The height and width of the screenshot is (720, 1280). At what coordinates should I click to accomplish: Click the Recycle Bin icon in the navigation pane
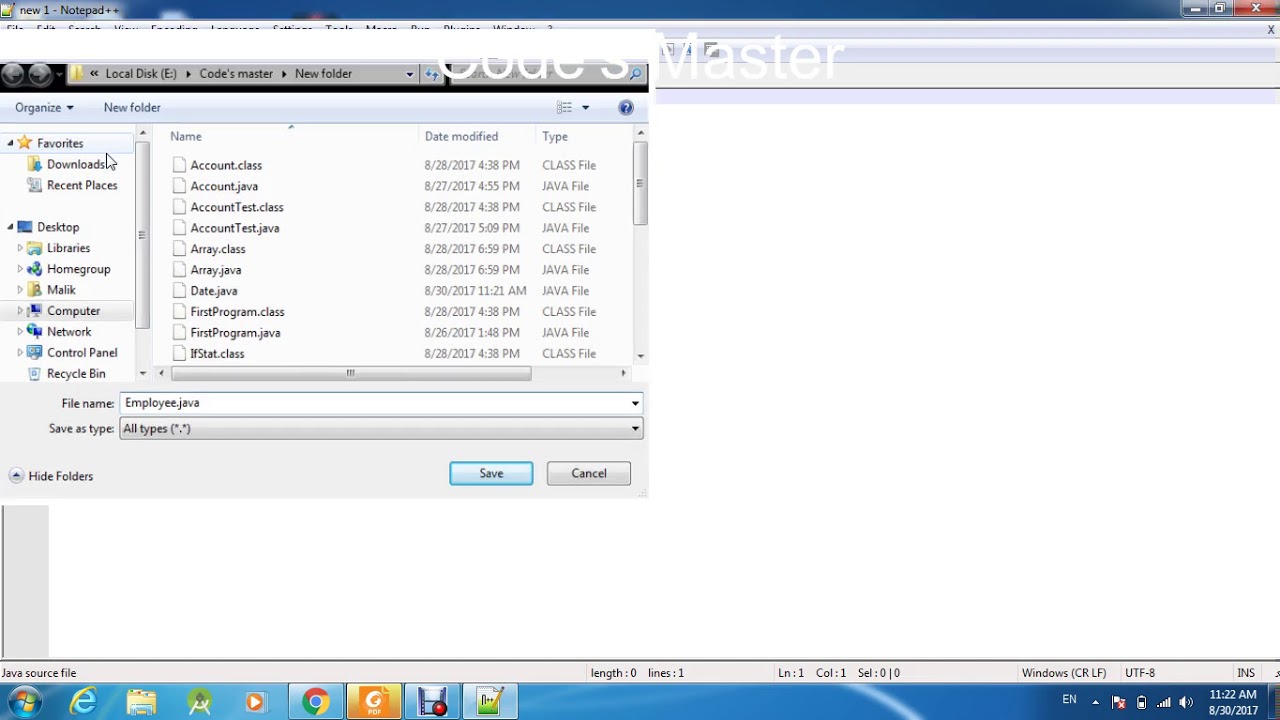(x=35, y=374)
